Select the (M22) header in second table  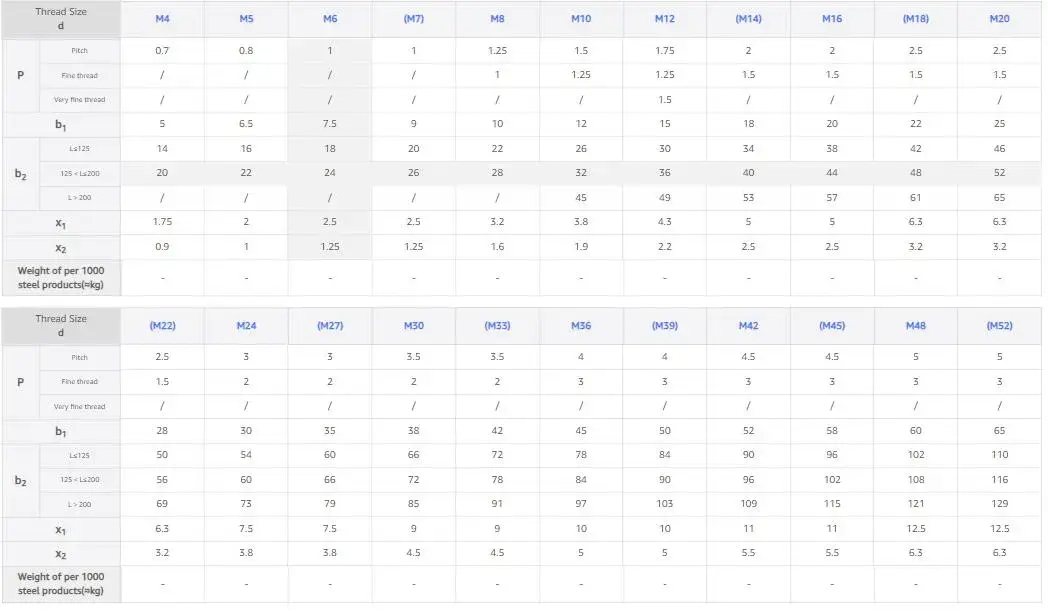162,326
